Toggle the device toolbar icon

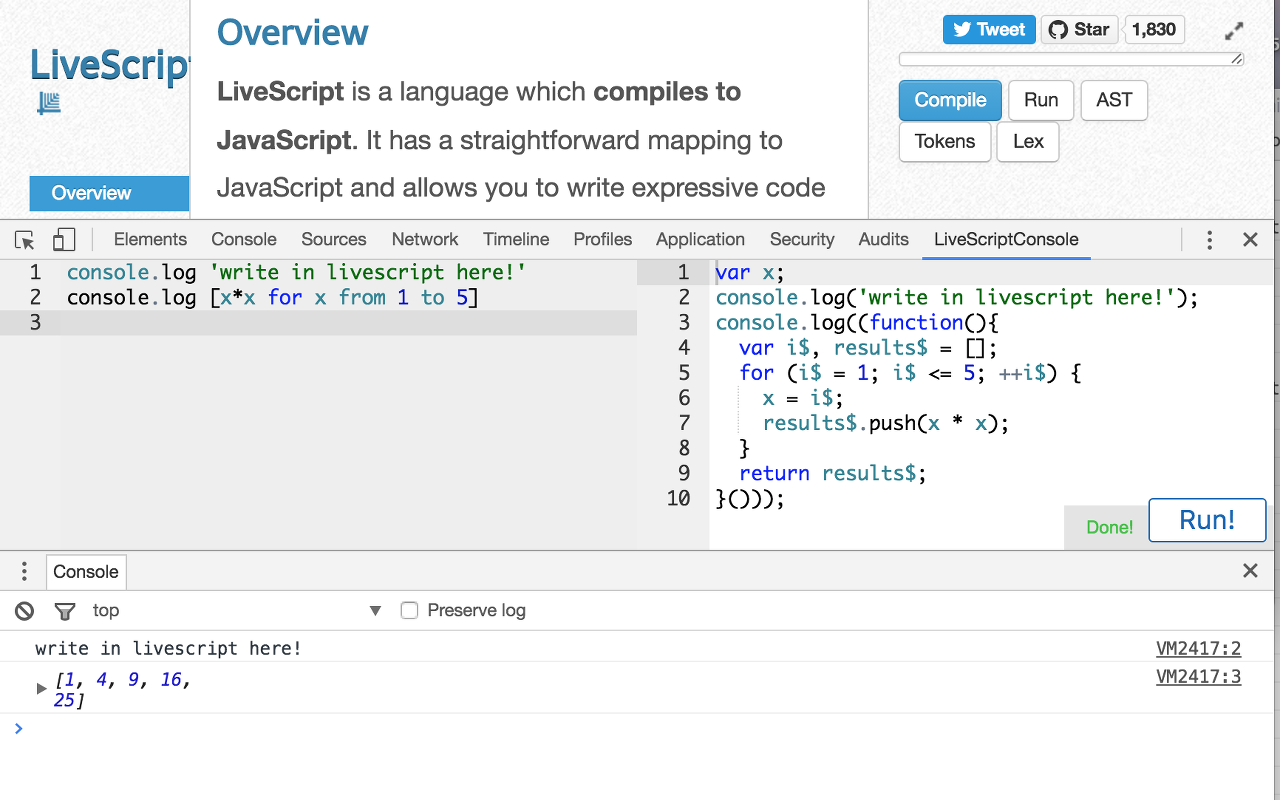(x=64, y=240)
